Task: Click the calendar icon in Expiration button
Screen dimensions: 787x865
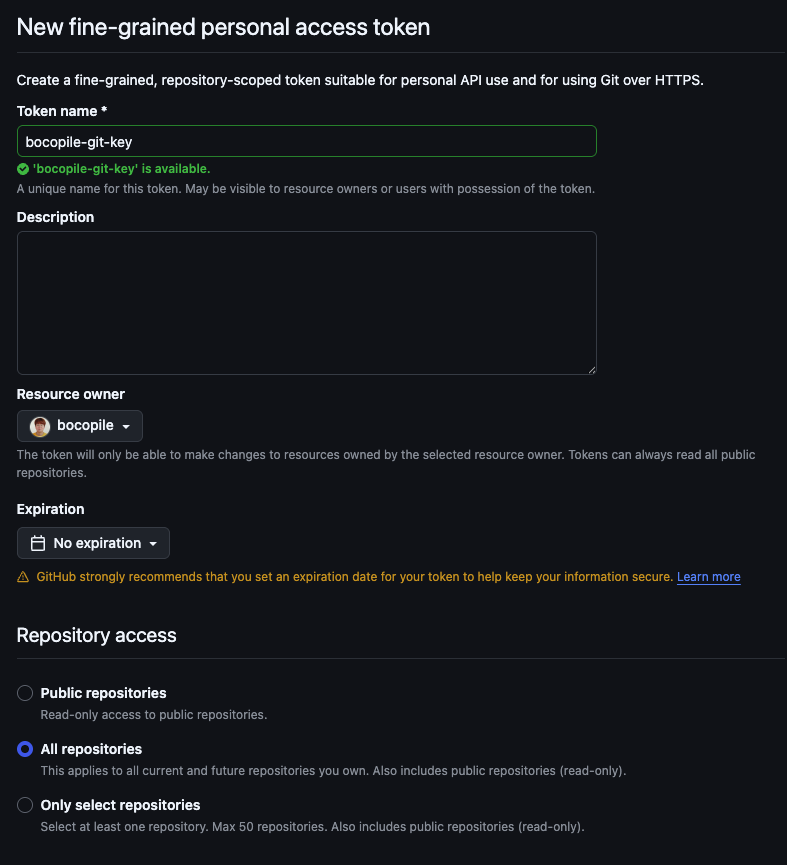Action: click(x=38, y=543)
